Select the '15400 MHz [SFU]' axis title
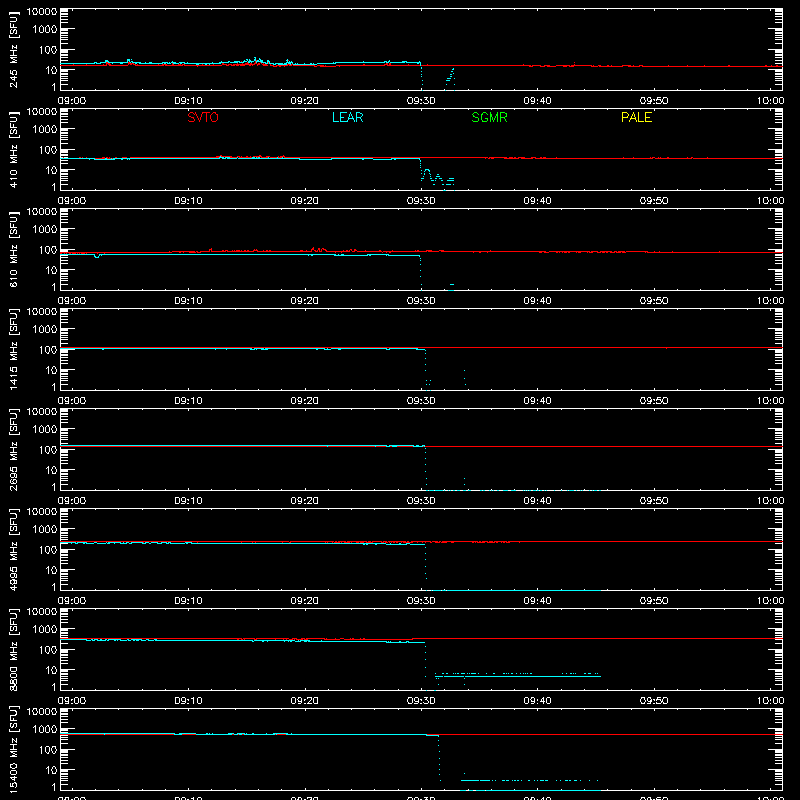This screenshot has height=800, width=800. (x=14, y=749)
